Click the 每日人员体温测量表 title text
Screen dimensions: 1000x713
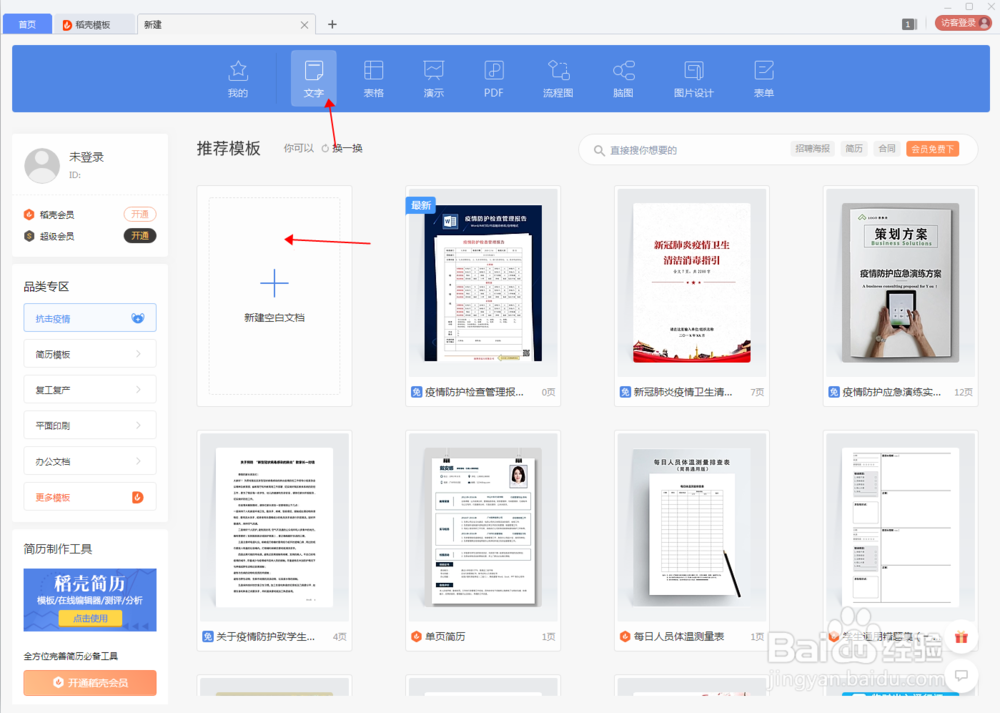pyautogui.click(x=679, y=636)
